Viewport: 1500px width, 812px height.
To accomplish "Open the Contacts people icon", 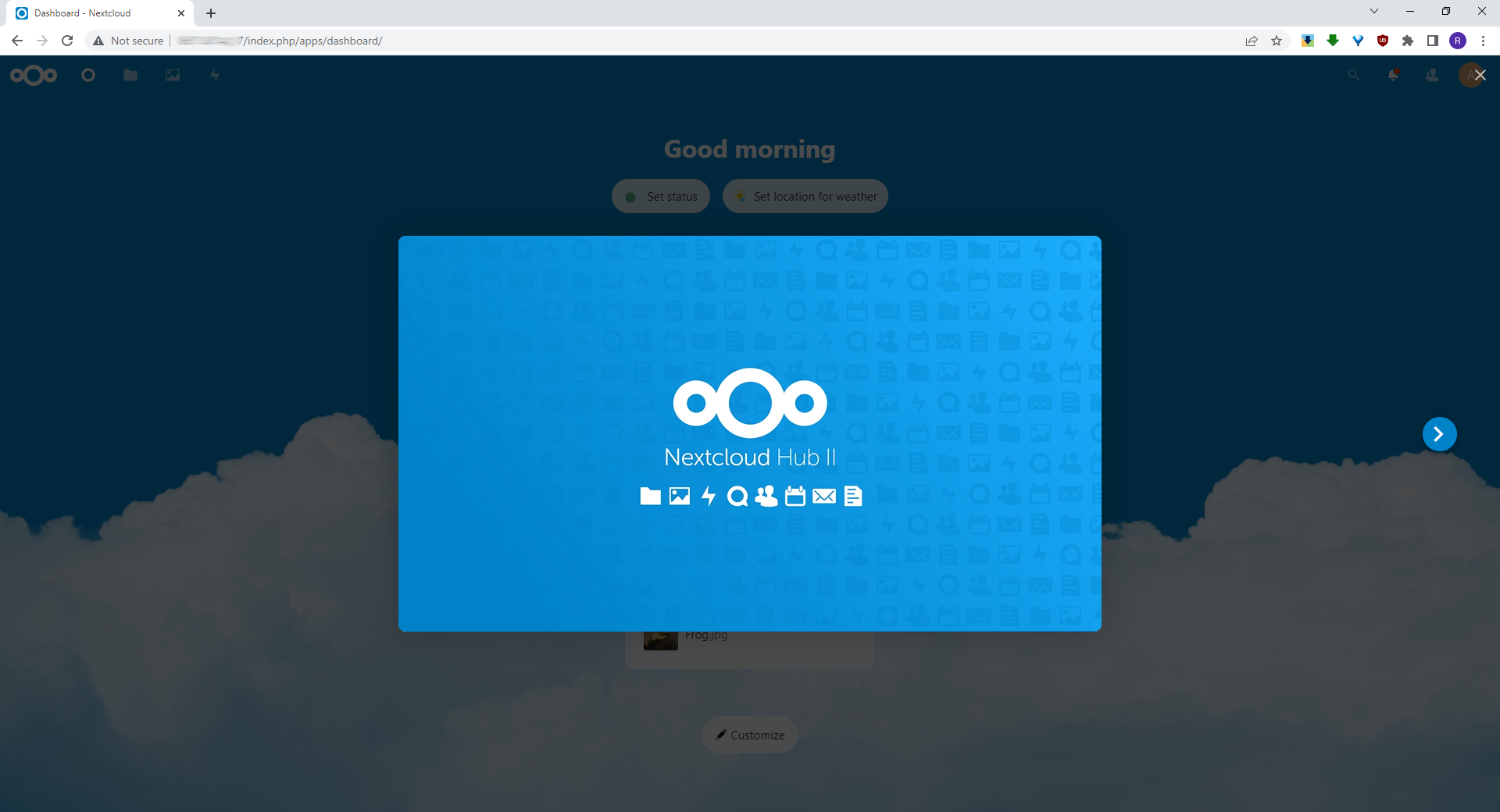I will tap(1432, 75).
